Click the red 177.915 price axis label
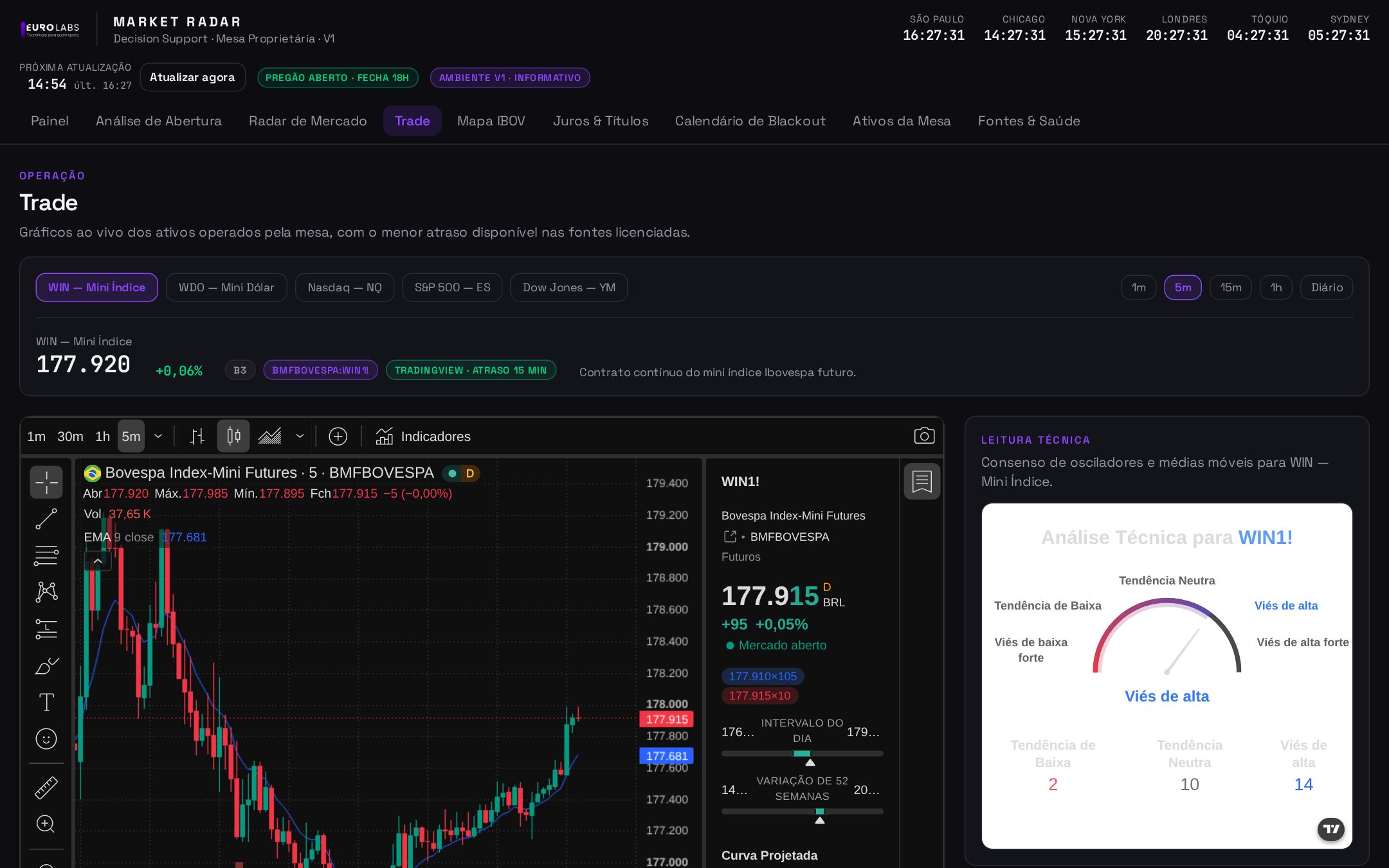 pos(666,719)
